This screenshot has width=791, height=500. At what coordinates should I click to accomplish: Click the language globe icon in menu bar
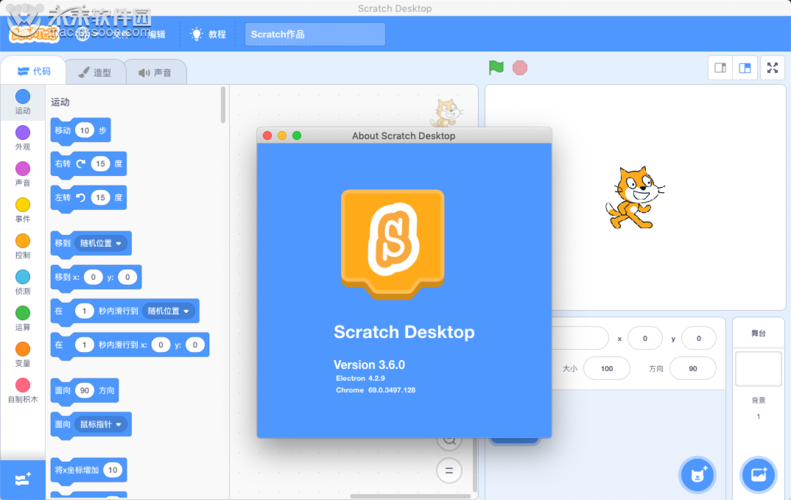[x=82, y=34]
